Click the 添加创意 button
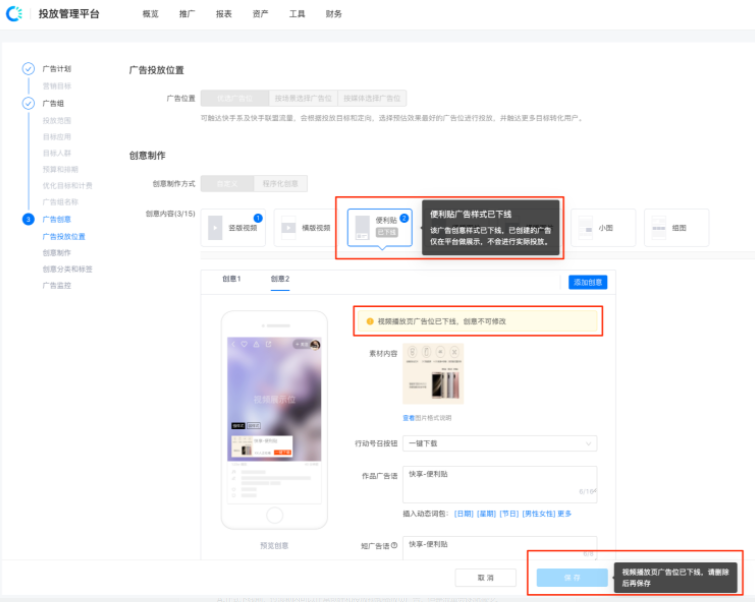 click(x=588, y=282)
